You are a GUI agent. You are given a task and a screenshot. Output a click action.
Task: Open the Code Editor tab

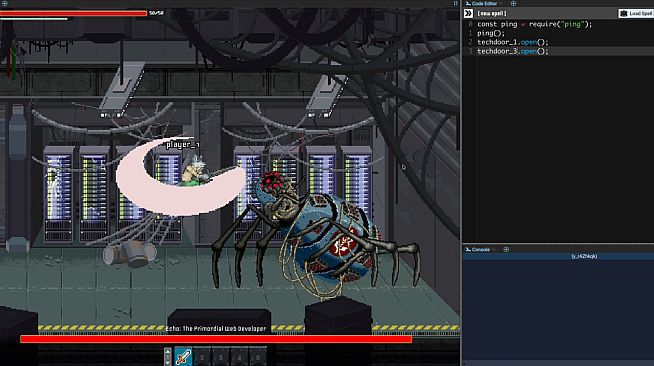pos(481,3)
